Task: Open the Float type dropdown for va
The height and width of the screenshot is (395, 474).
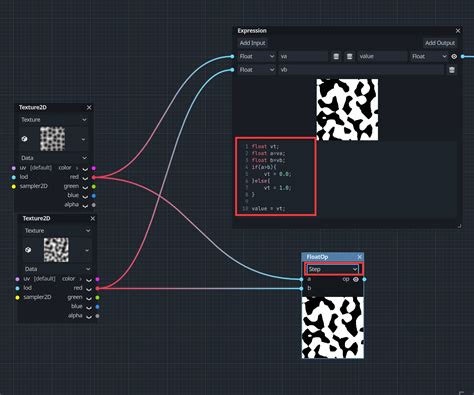Action: pos(256,57)
